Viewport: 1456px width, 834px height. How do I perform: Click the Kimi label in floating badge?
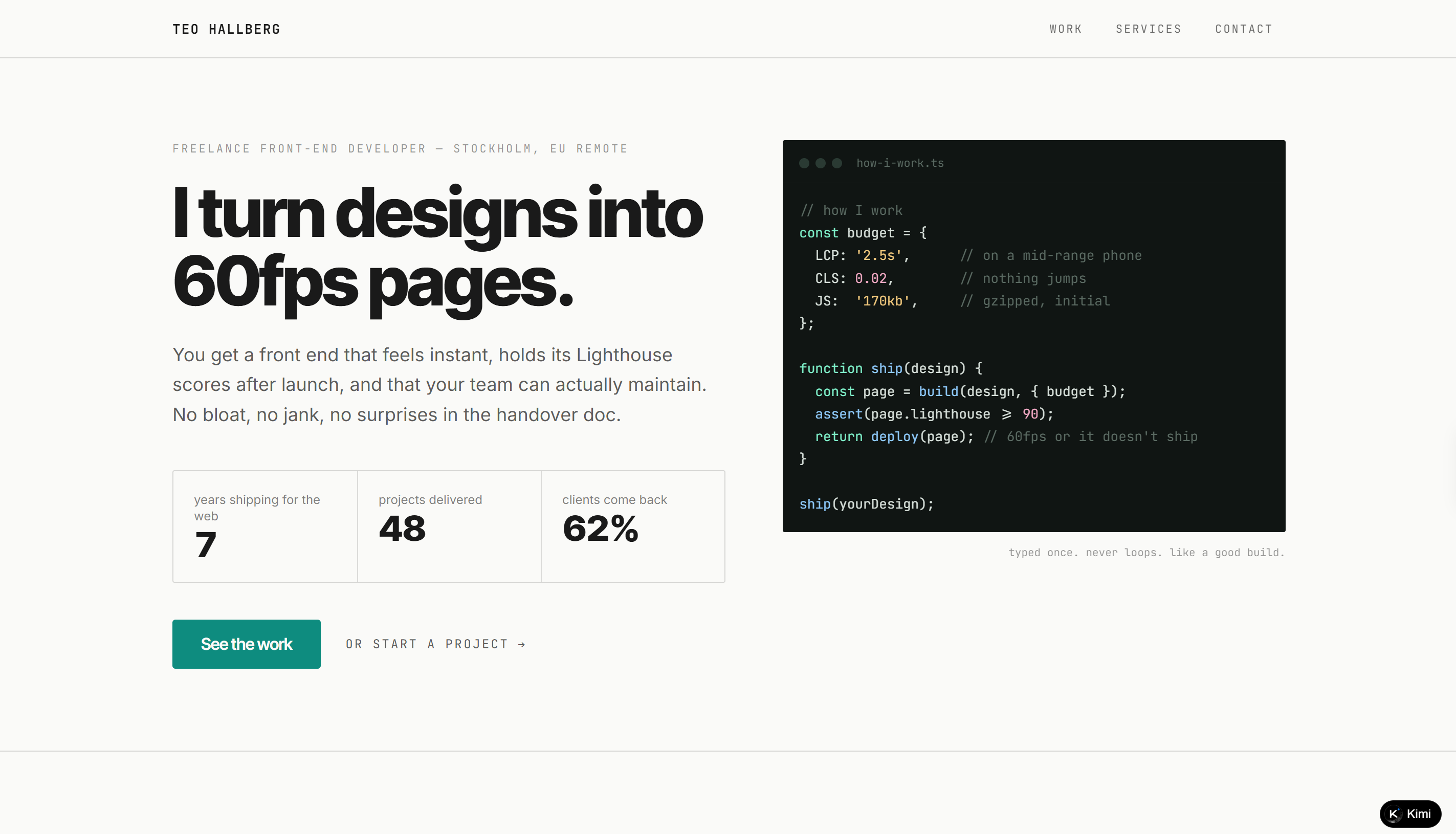[x=1418, y=814]
